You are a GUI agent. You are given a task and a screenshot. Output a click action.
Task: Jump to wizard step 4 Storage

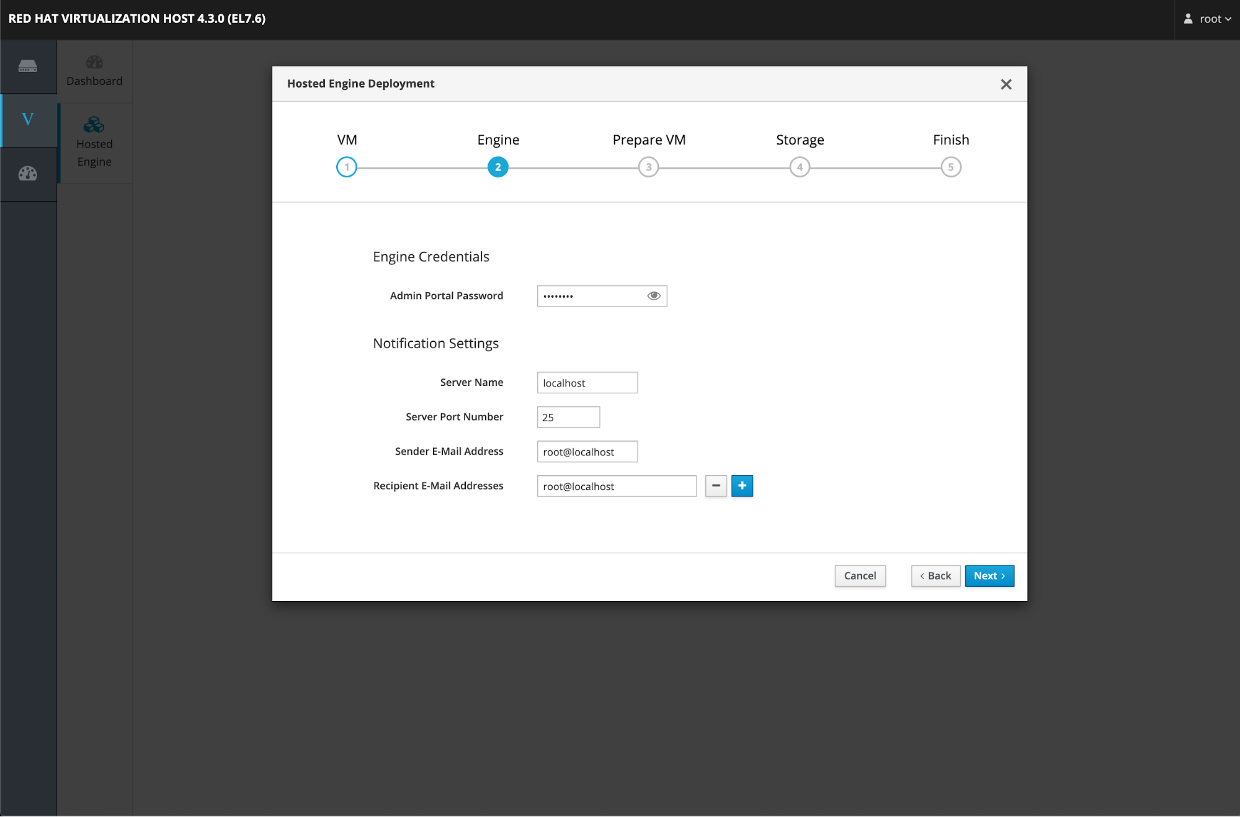click(x=800, y=167)
